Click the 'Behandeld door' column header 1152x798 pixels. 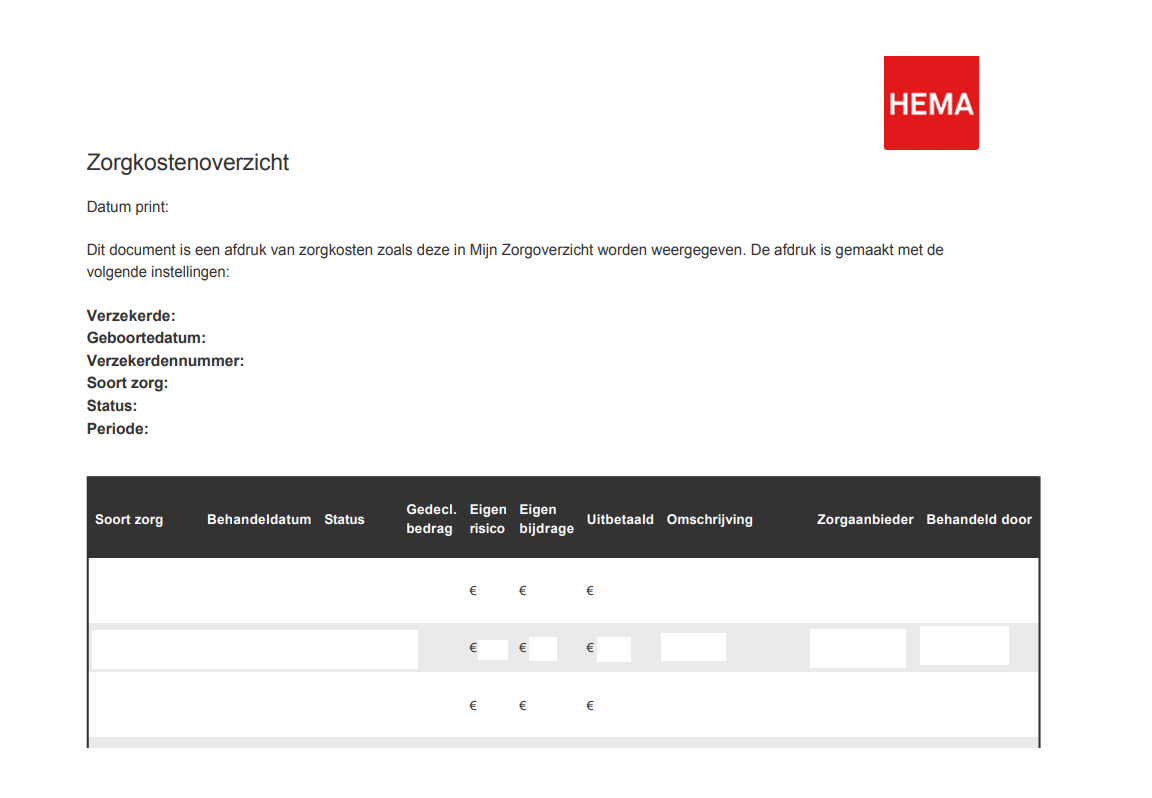979,520
